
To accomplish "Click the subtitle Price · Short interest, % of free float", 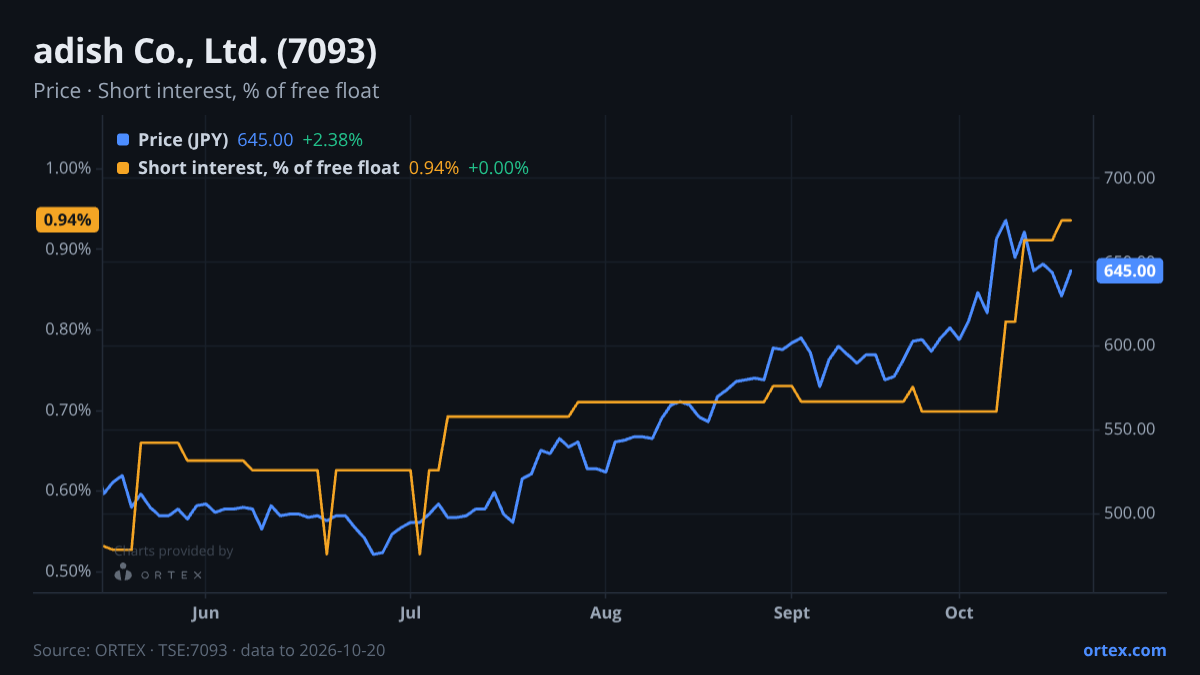I will click(206, 91).
